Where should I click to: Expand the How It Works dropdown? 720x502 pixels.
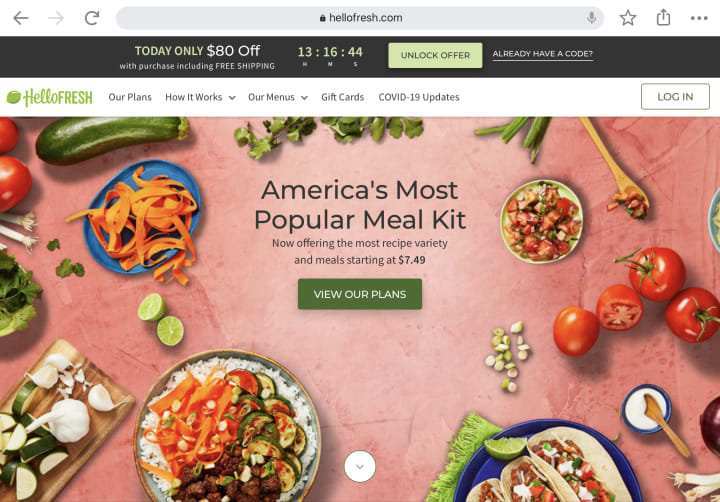tap(200, 97)
